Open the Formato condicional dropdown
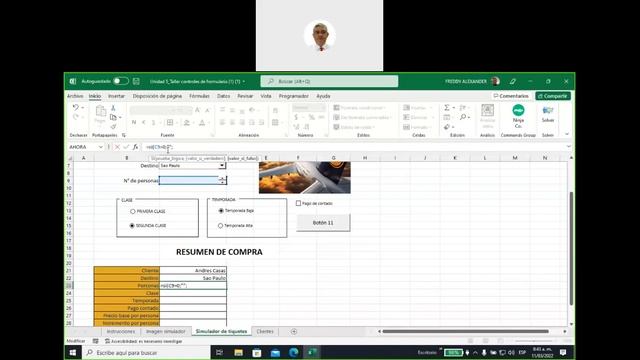640x360 pixels. click(359, 107)
